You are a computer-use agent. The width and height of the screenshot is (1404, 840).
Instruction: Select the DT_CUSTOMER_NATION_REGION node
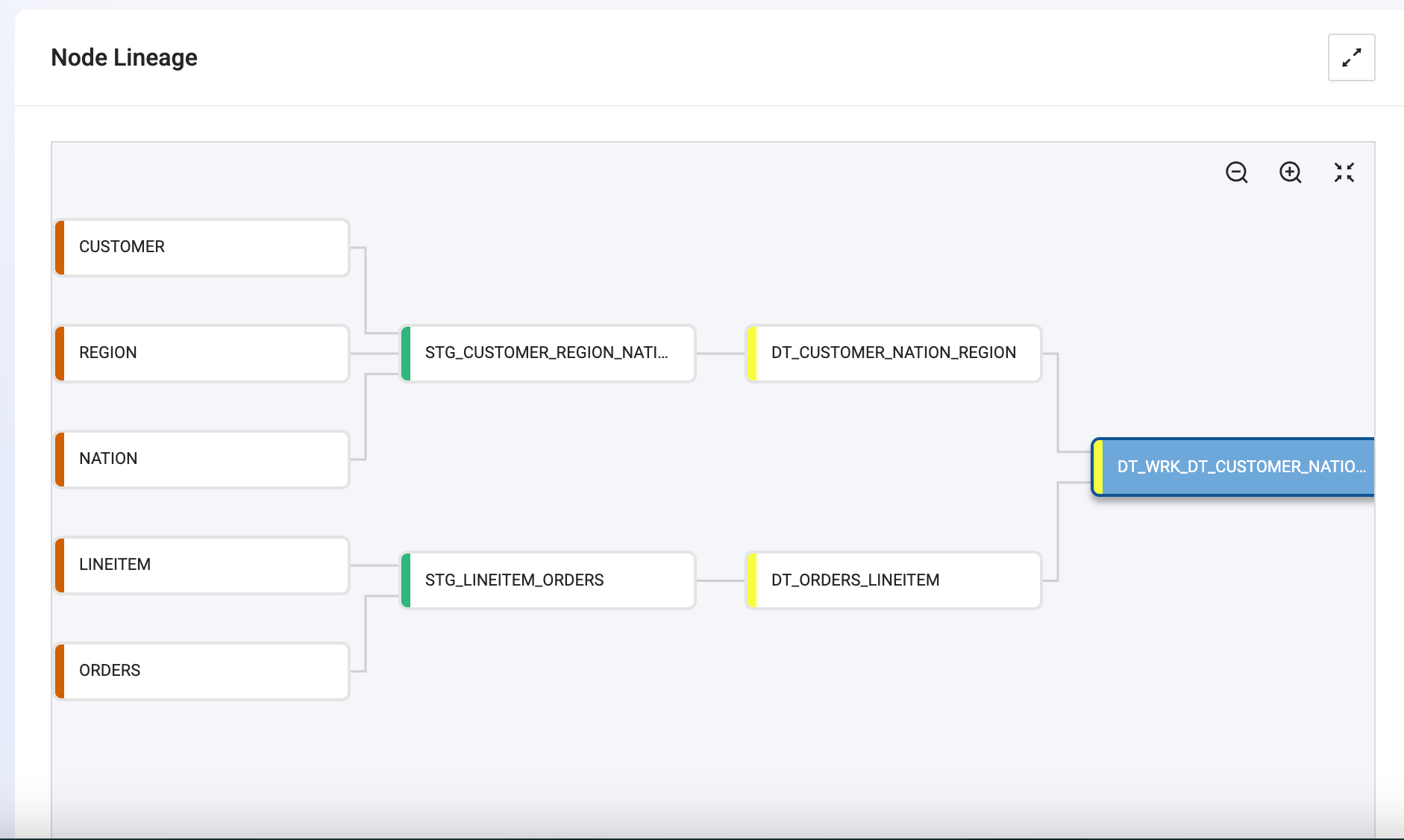tap(894, 353)
